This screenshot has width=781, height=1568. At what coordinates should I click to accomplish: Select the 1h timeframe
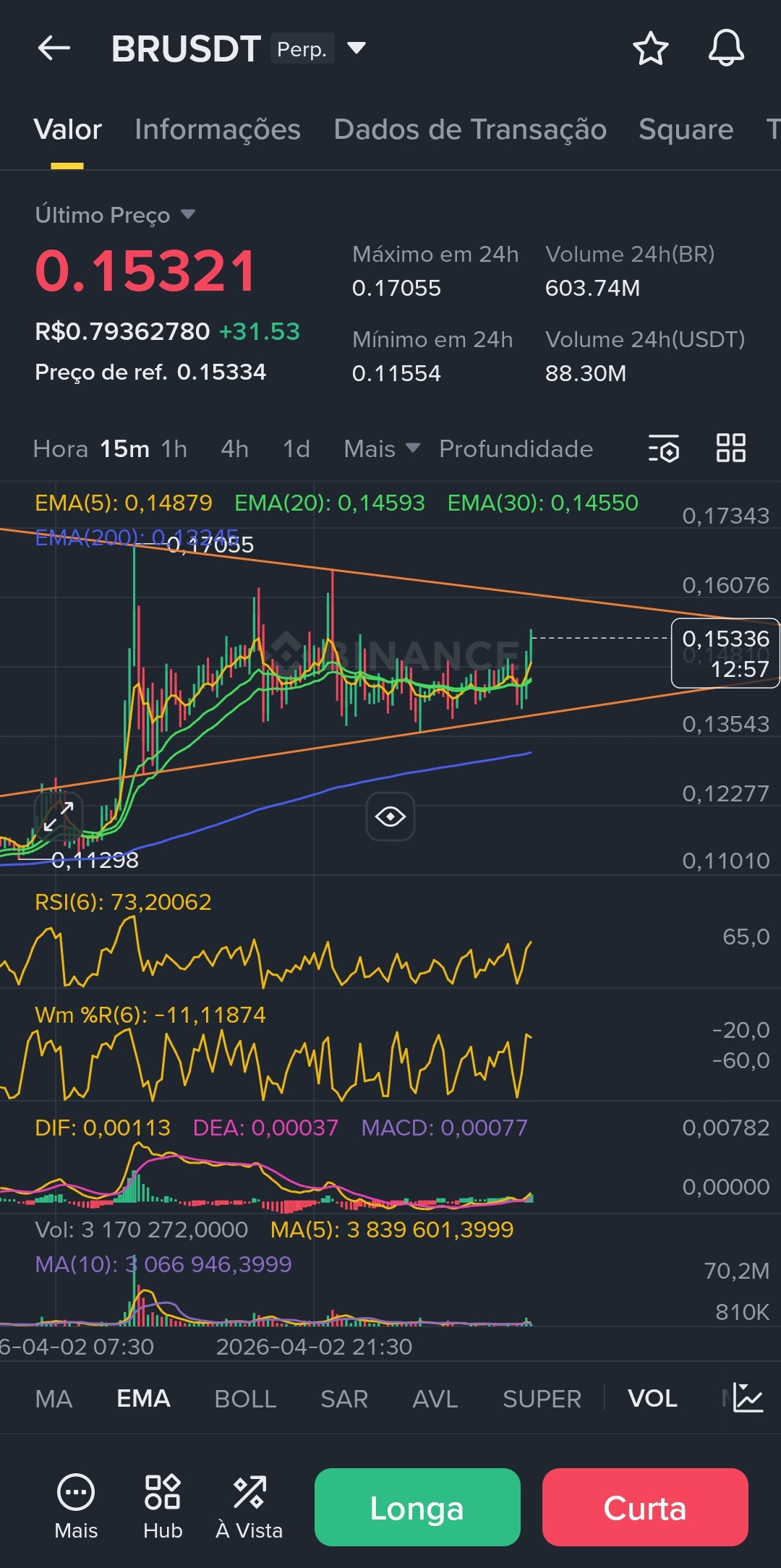pyautogui.click(x=174, y=448)
